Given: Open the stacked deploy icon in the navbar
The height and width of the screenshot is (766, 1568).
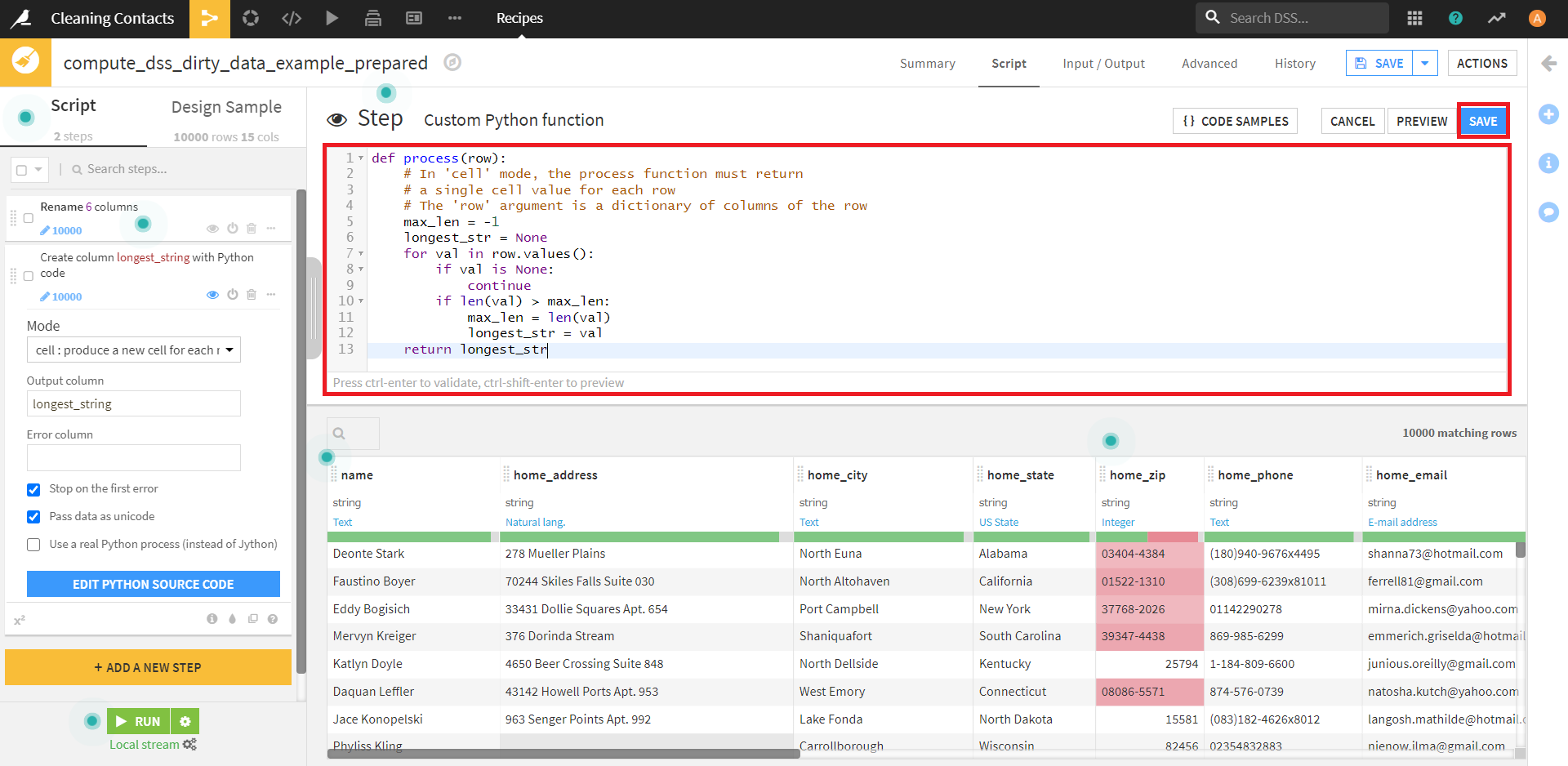Looking at the screenshot, I should click(x=373, y=18).
